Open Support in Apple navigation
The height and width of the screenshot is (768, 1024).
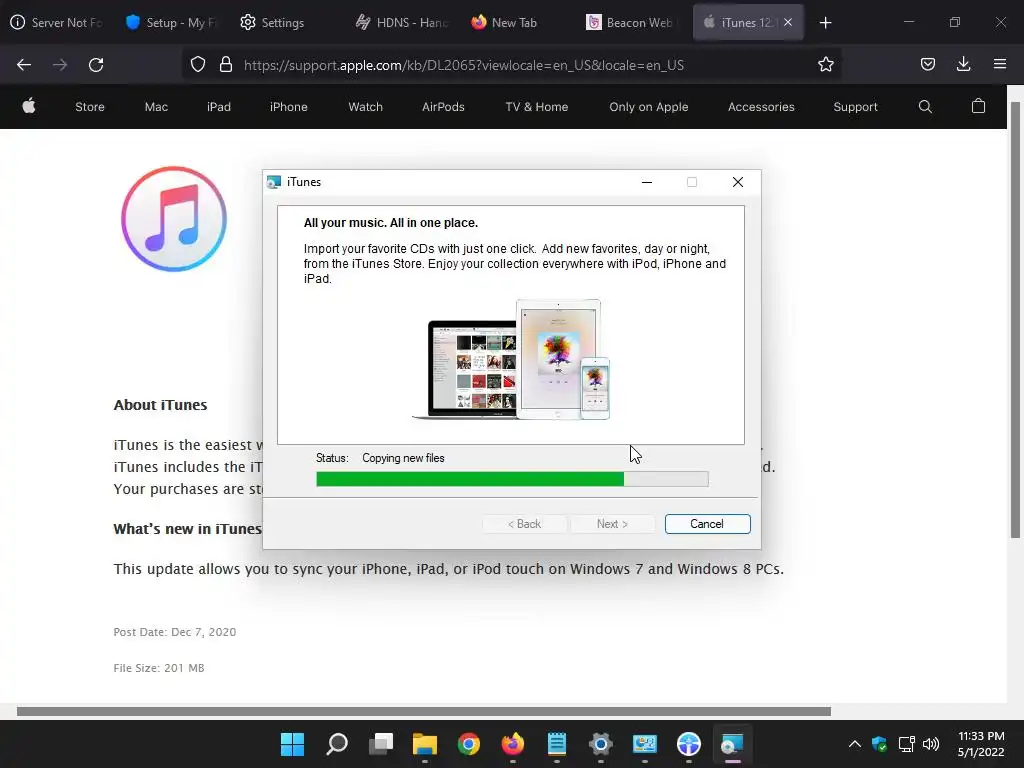point(856,107)
